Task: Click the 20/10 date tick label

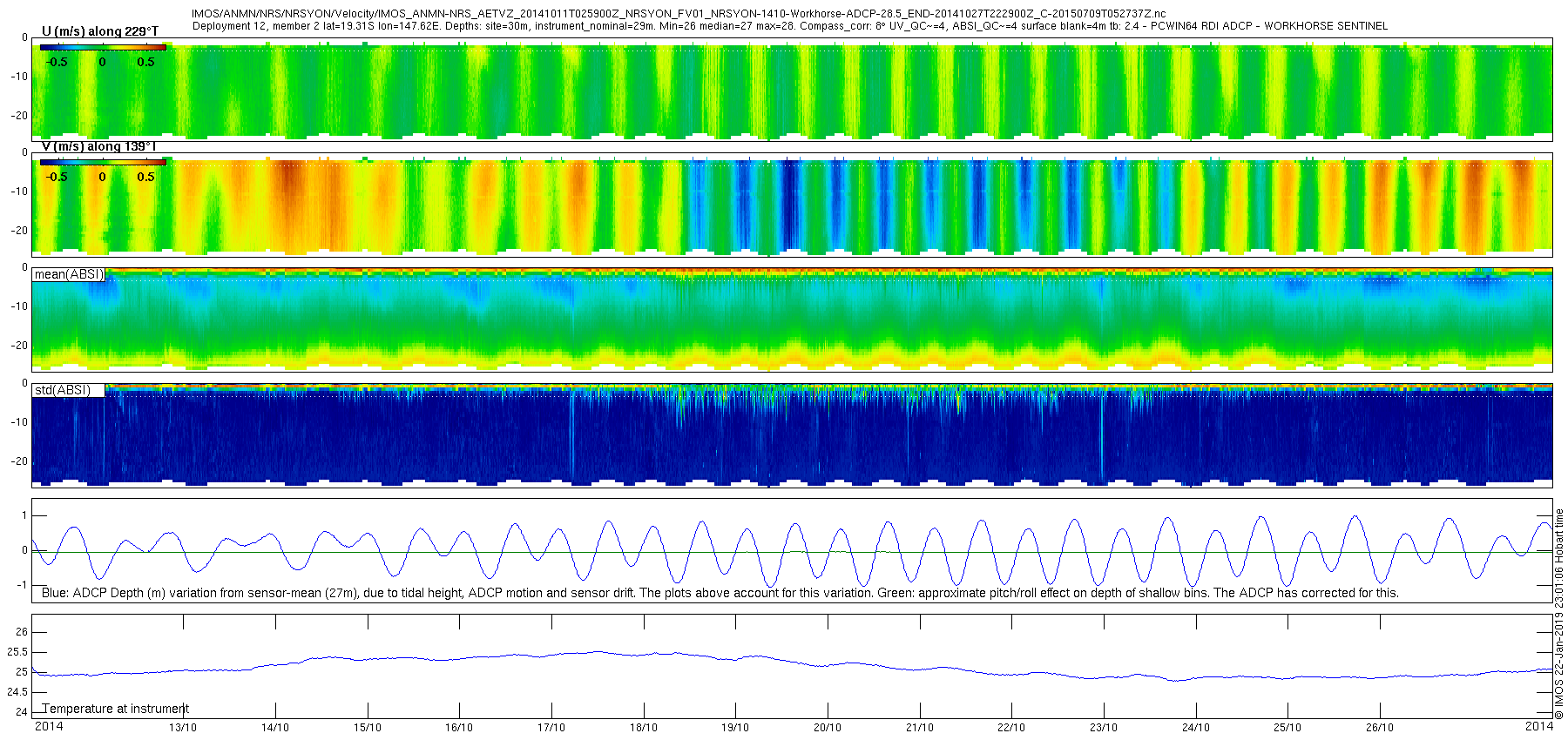Action: (828, 728)
